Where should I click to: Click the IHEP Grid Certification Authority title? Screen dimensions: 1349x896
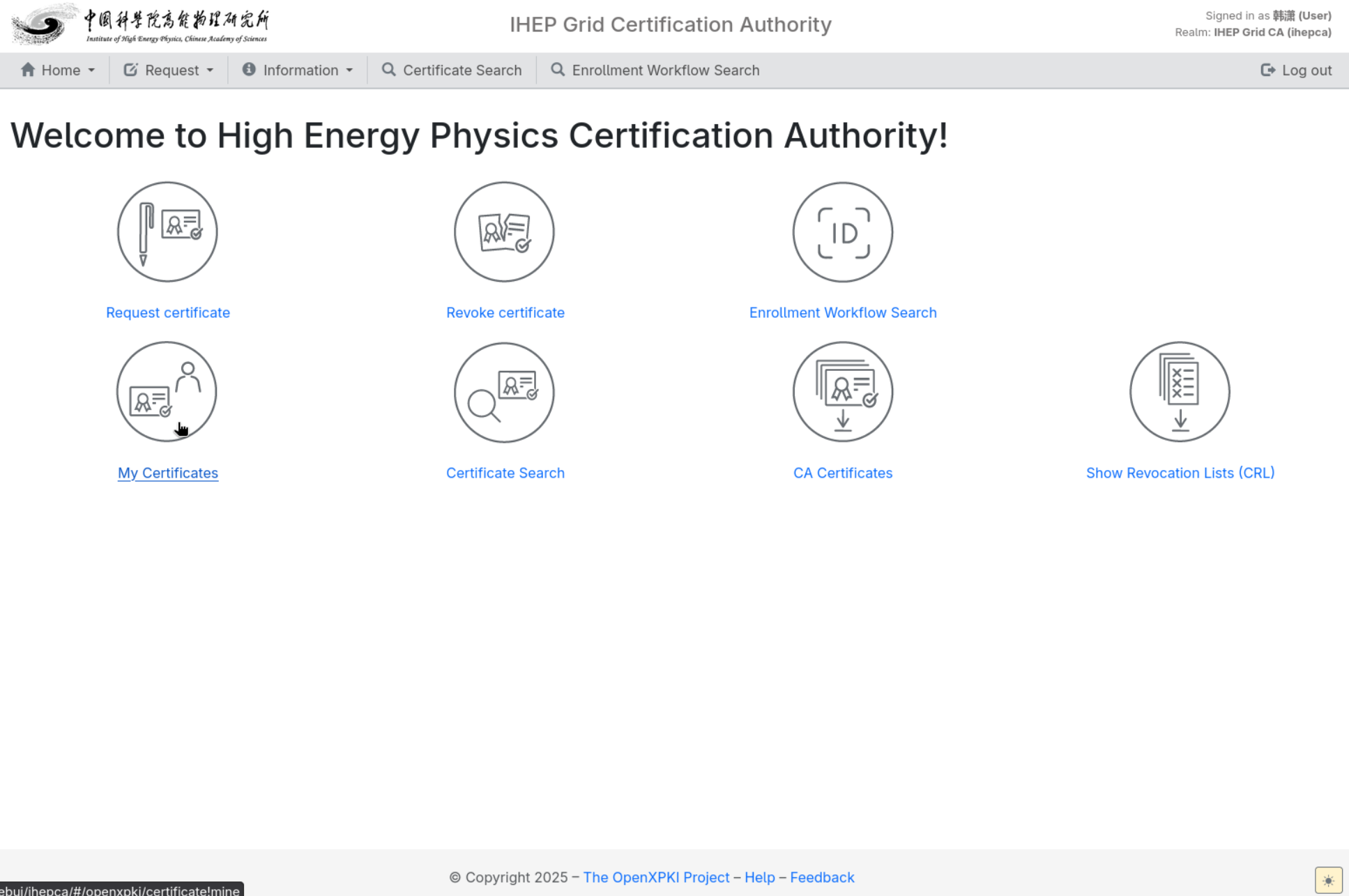[x=671, y=24]
